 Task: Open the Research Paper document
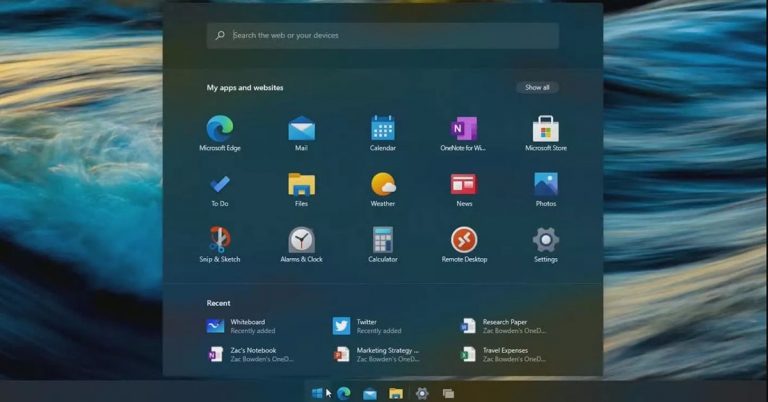pyautogui.click(x=503, y=326)
